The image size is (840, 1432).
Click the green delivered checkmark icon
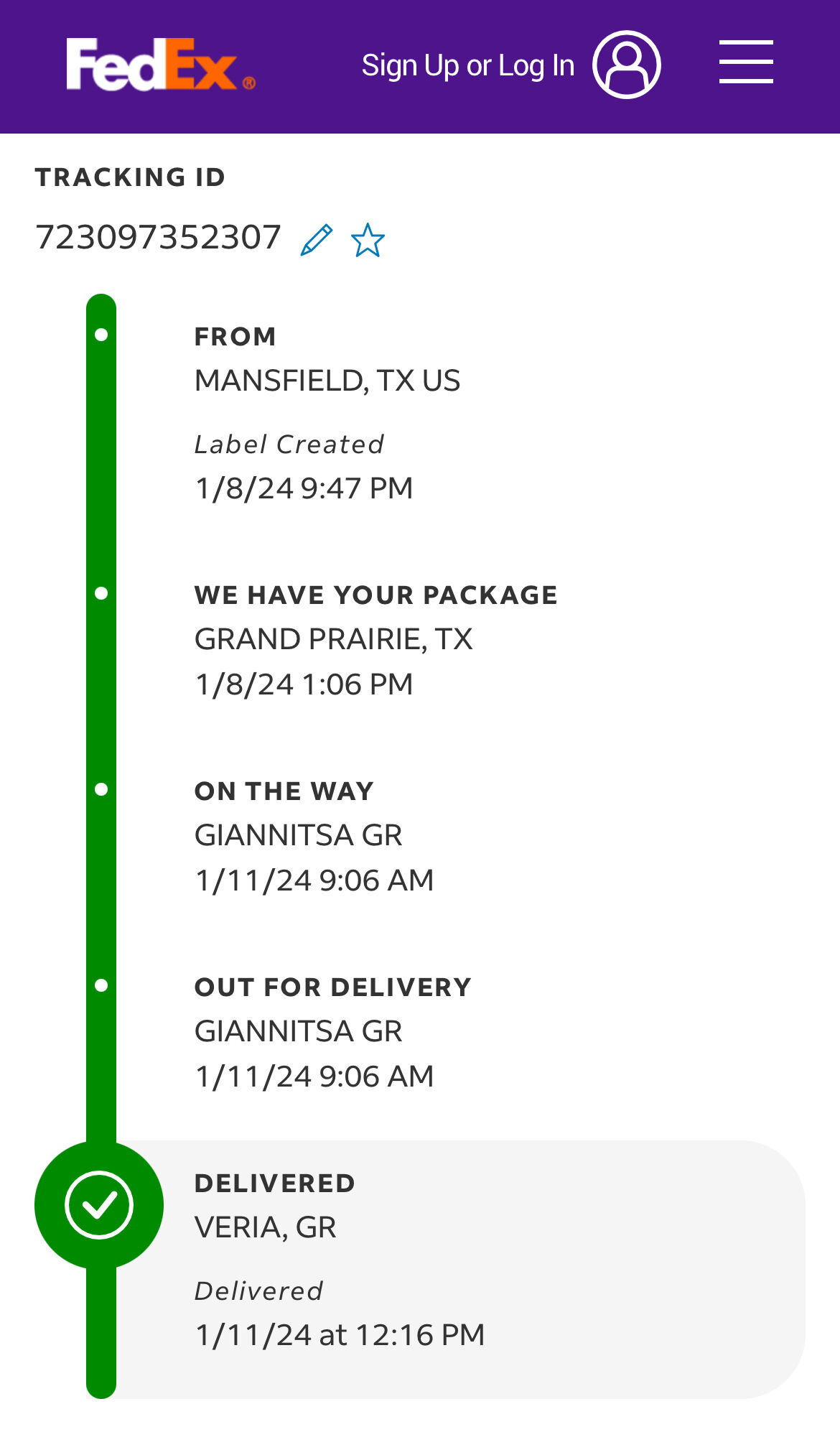point(99,1204)
